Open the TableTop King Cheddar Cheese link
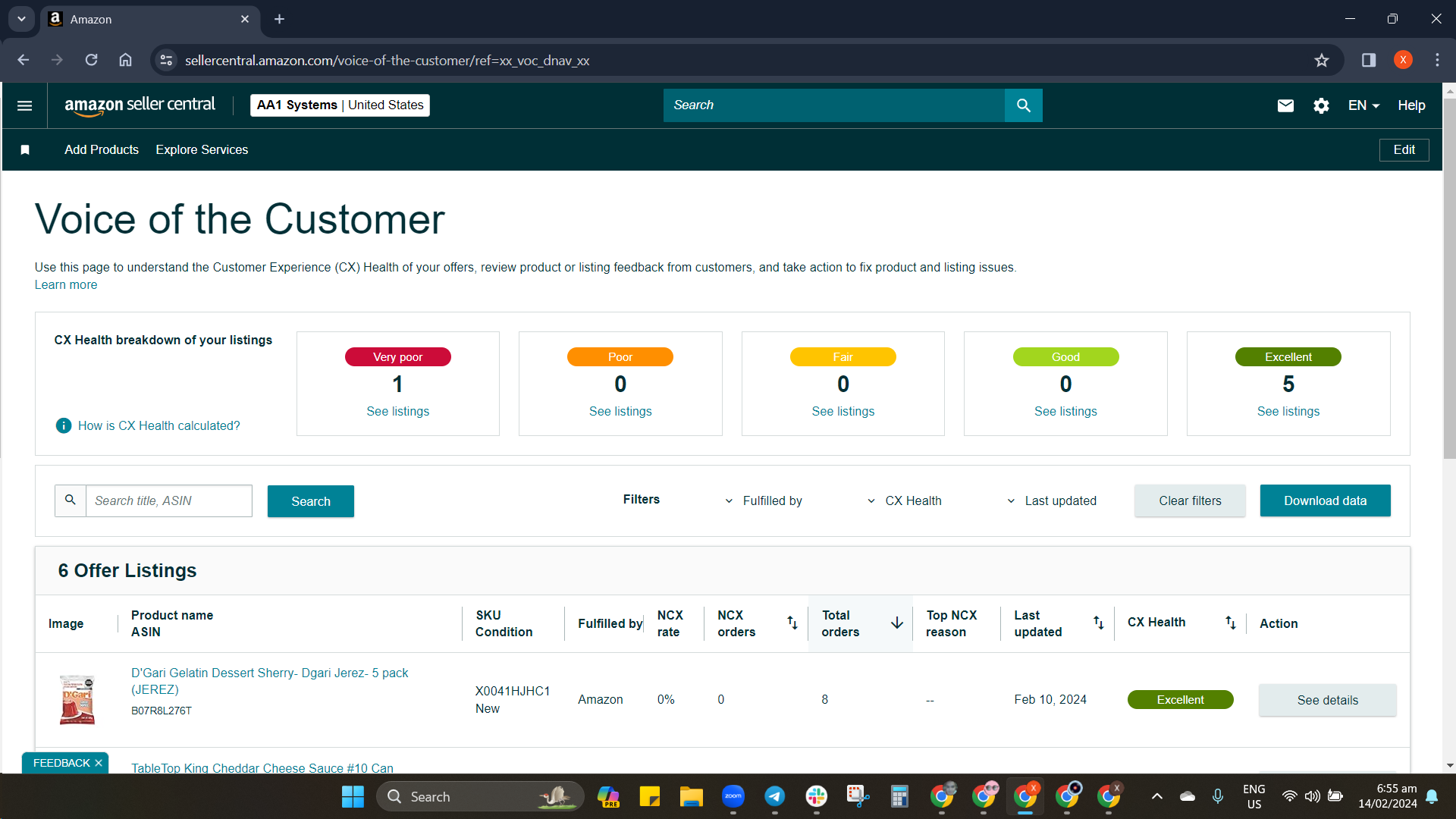 point(262,767)
